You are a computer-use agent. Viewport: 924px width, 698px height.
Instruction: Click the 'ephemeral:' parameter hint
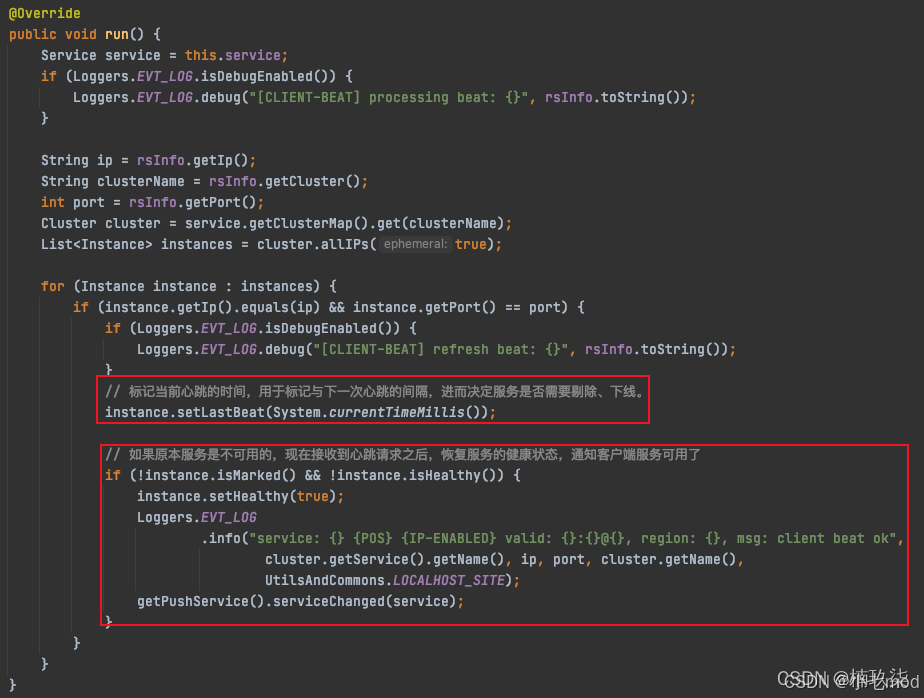pos(415,244)
